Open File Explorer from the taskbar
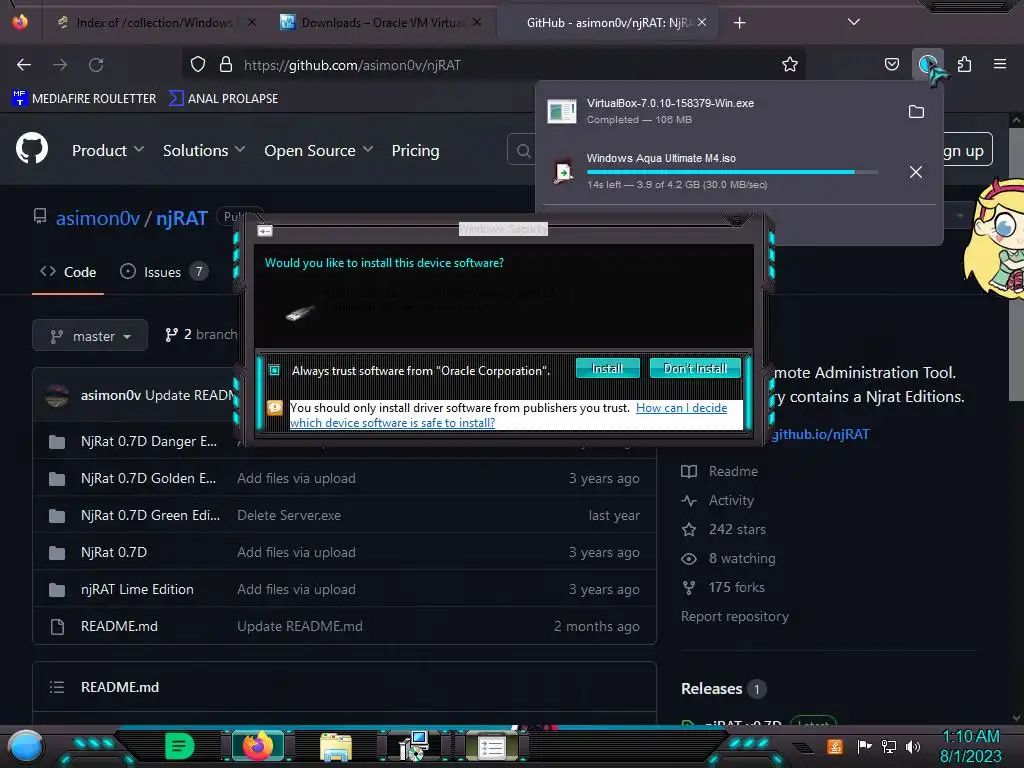The image size is (1024, 768). click(x=336, y=747)
